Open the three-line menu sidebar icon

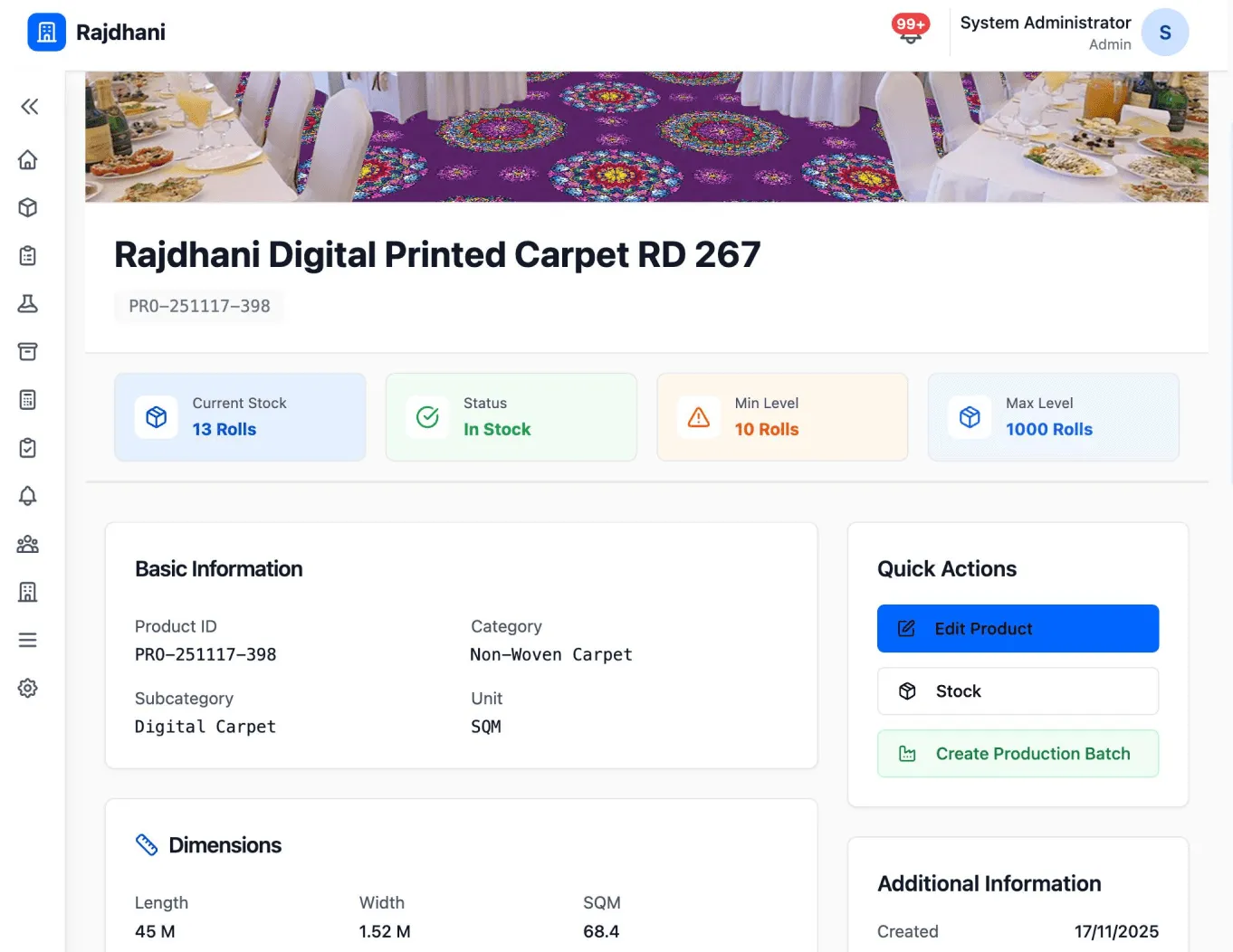click(28, 640)
